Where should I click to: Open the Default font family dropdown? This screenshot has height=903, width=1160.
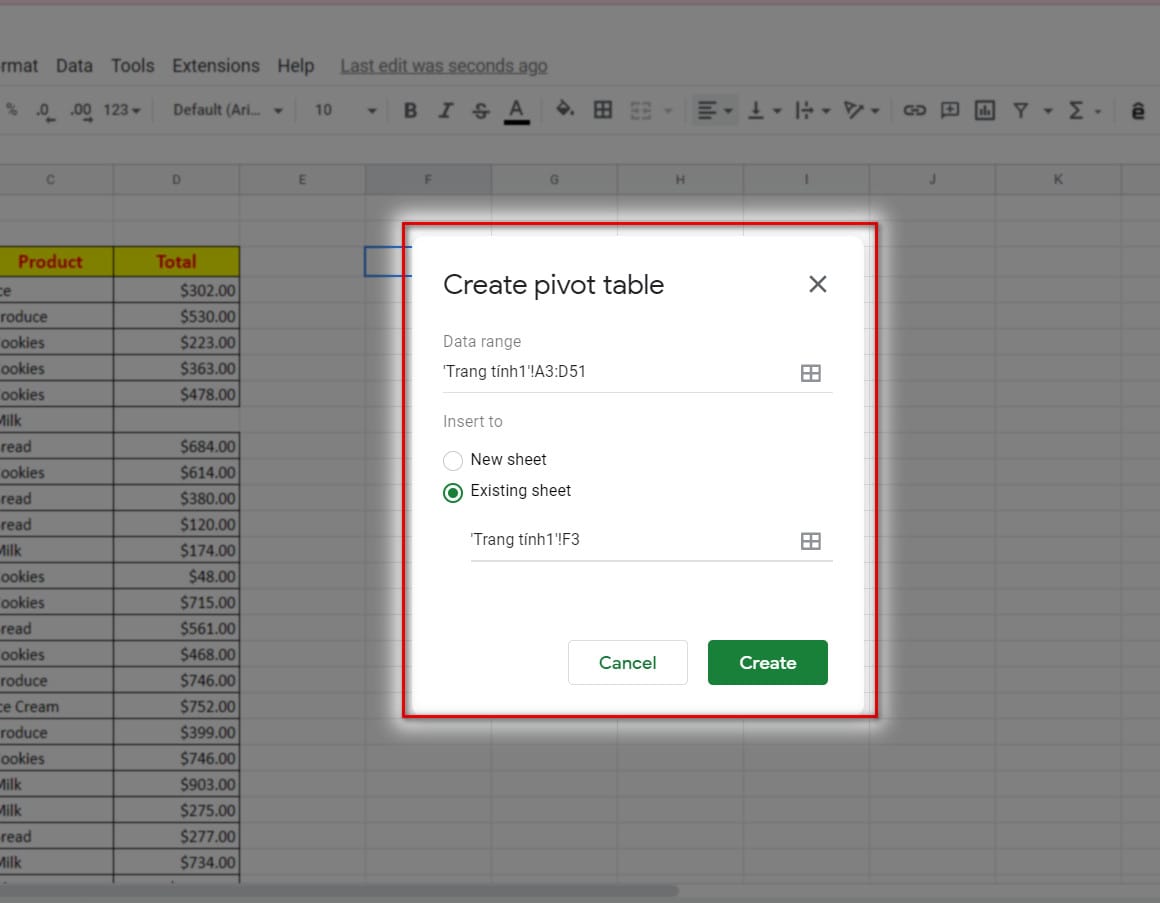pyautogui.click(x=225, y=110)
